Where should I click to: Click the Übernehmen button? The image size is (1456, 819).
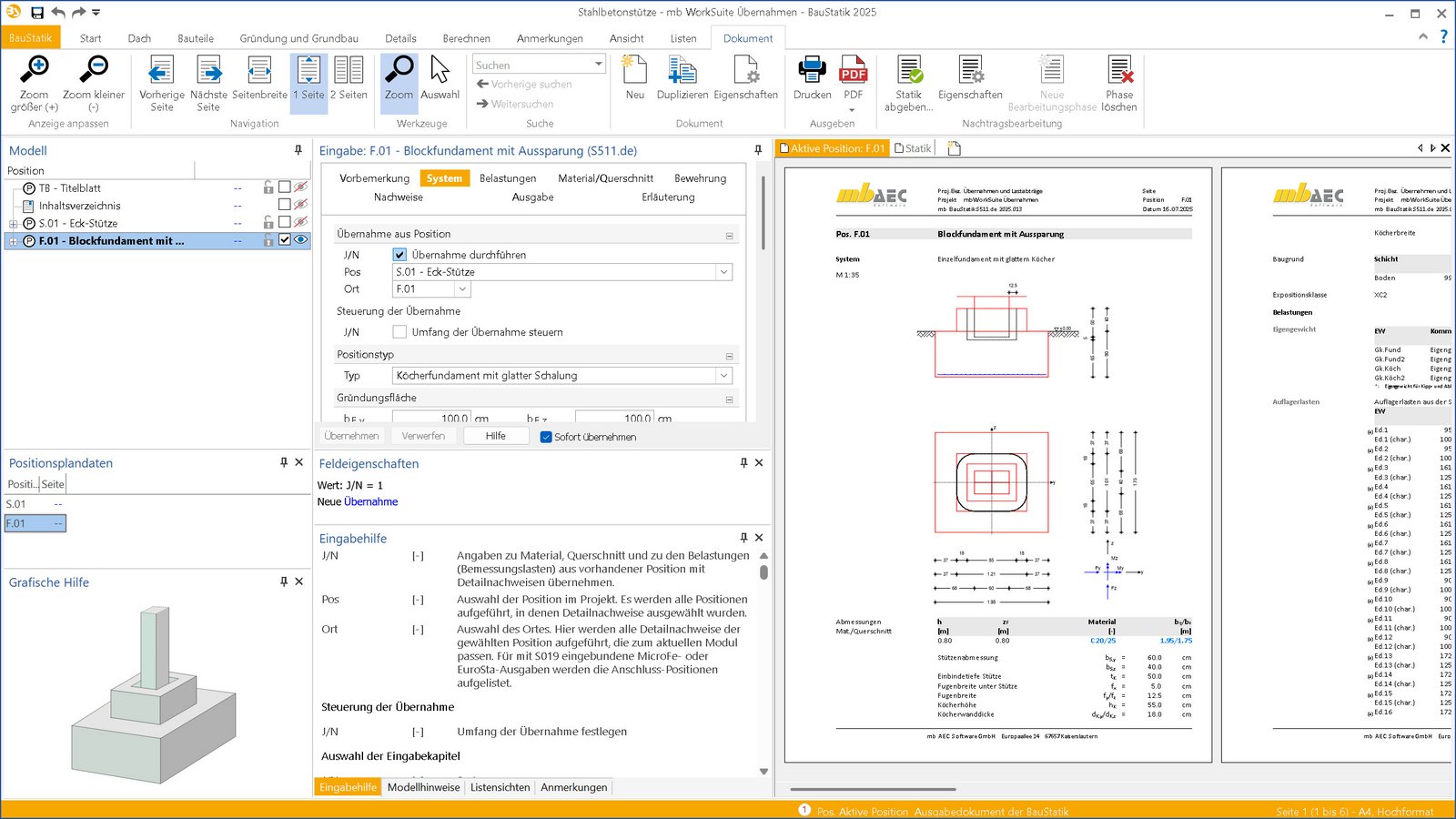click(x=351, y=436)
